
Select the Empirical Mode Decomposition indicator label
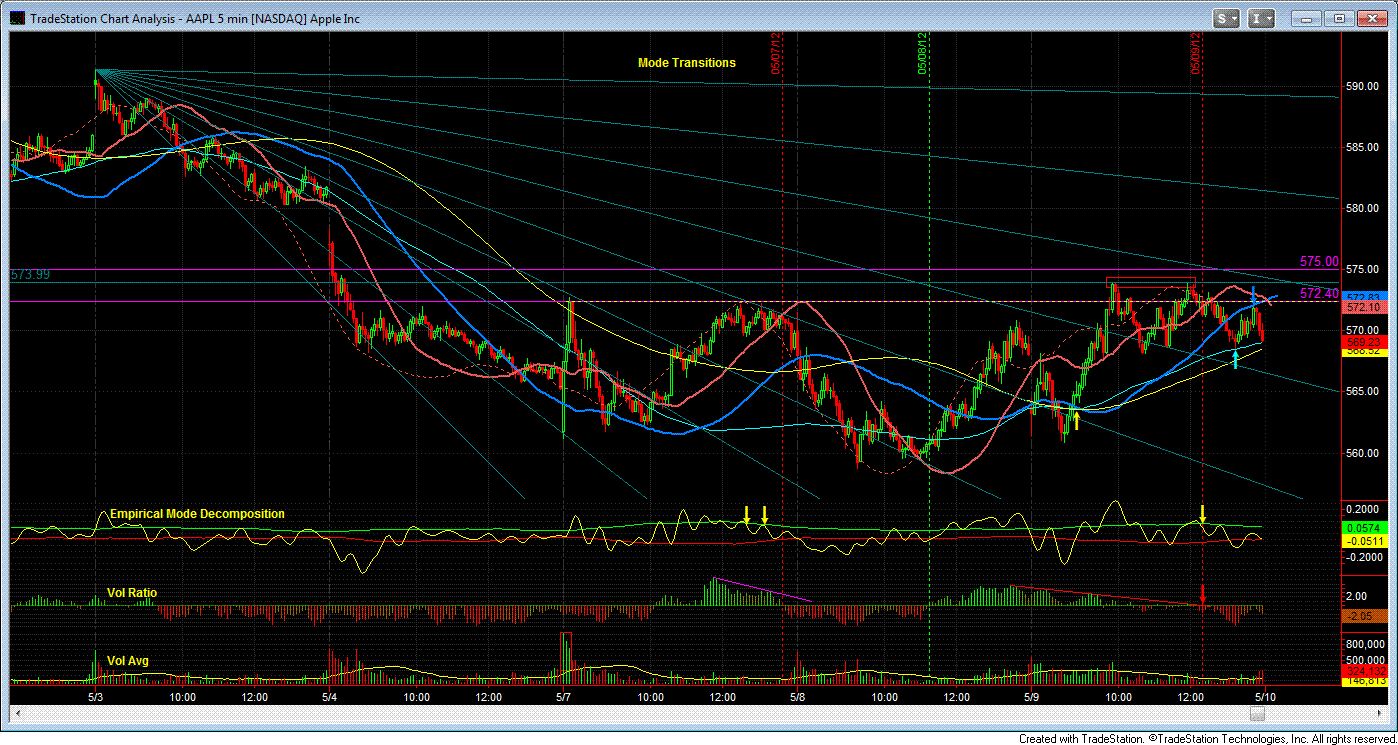[x=197, y=514]
